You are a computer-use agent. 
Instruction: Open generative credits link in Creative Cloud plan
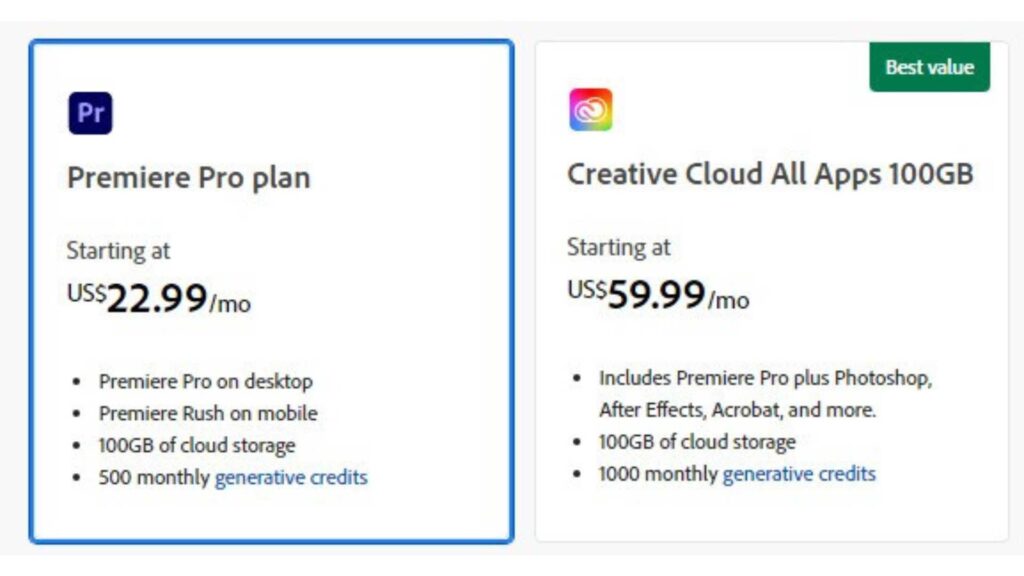[x=799, y=473]
